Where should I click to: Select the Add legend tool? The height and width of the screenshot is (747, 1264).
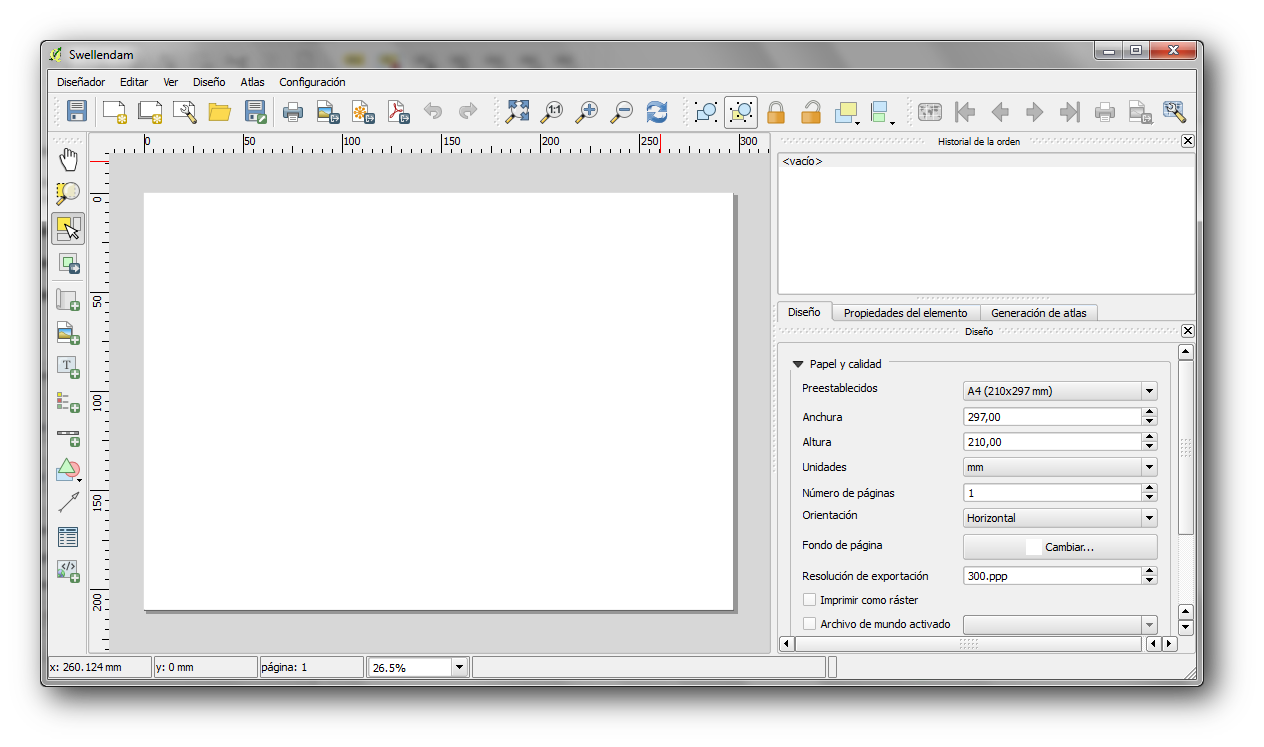pyautogui.click(x=68, y=401)
